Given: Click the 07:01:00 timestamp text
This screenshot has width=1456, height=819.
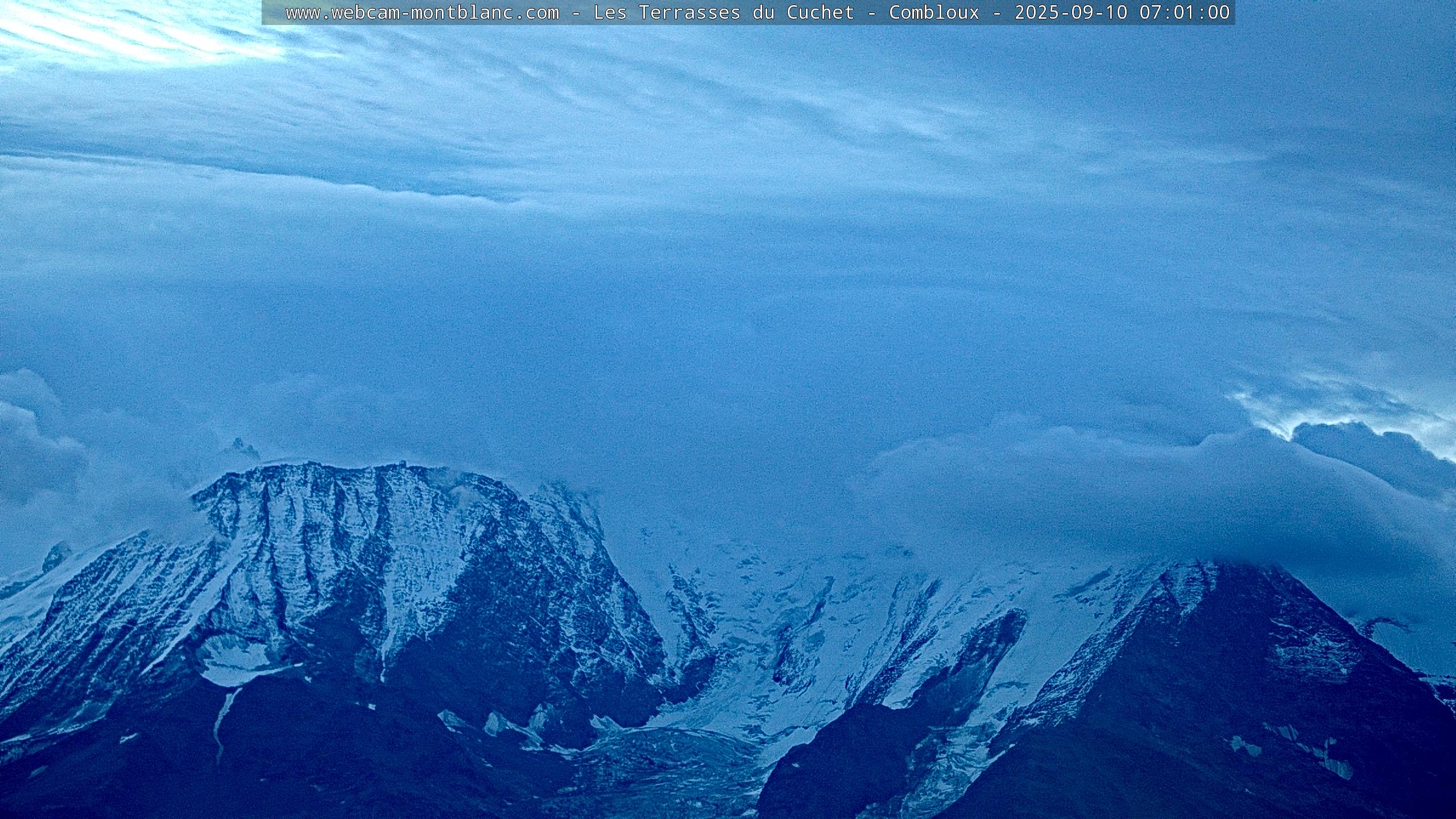Looking at the screenshot, I should 1185,13.
